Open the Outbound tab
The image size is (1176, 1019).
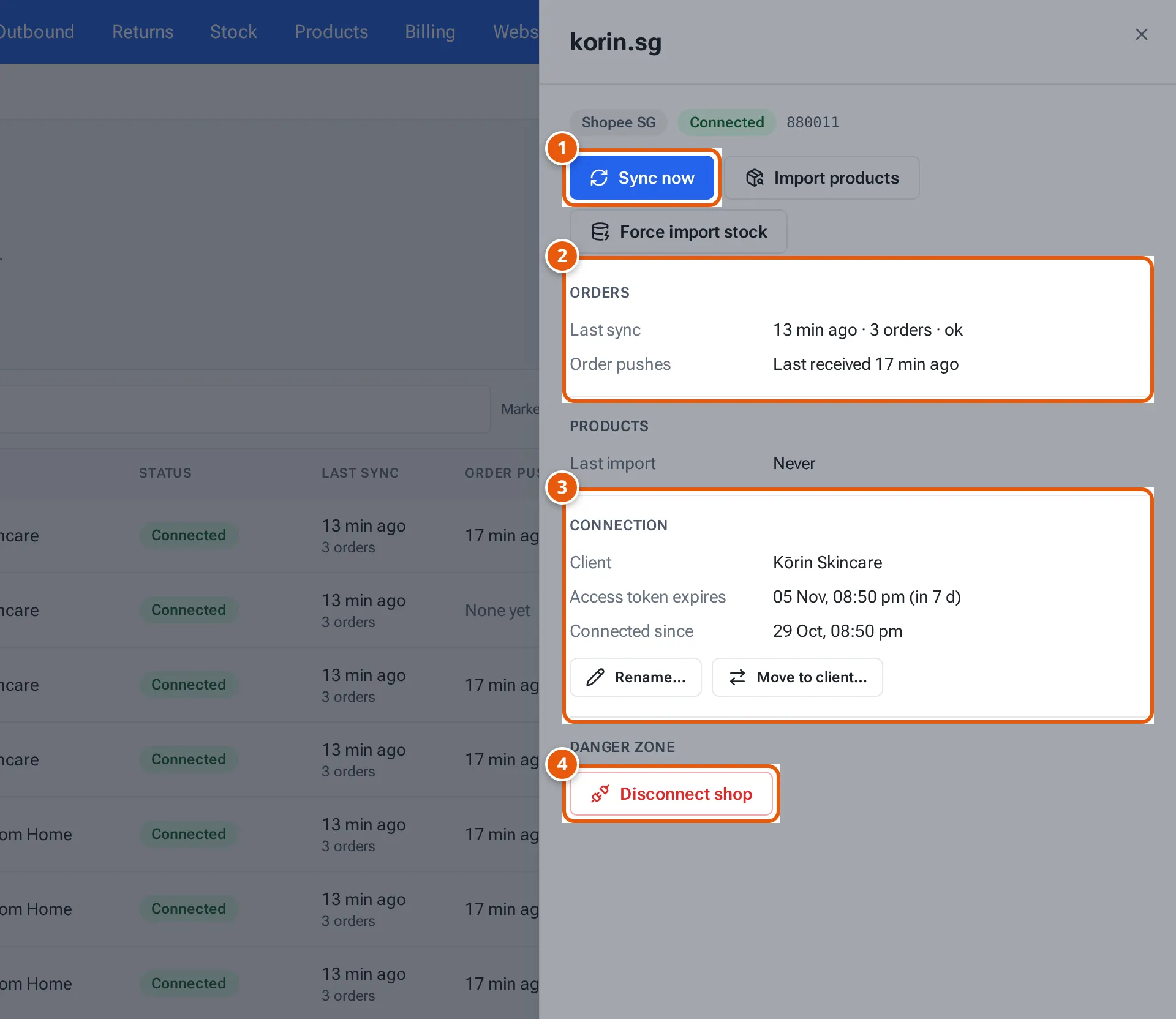[37, 32]
